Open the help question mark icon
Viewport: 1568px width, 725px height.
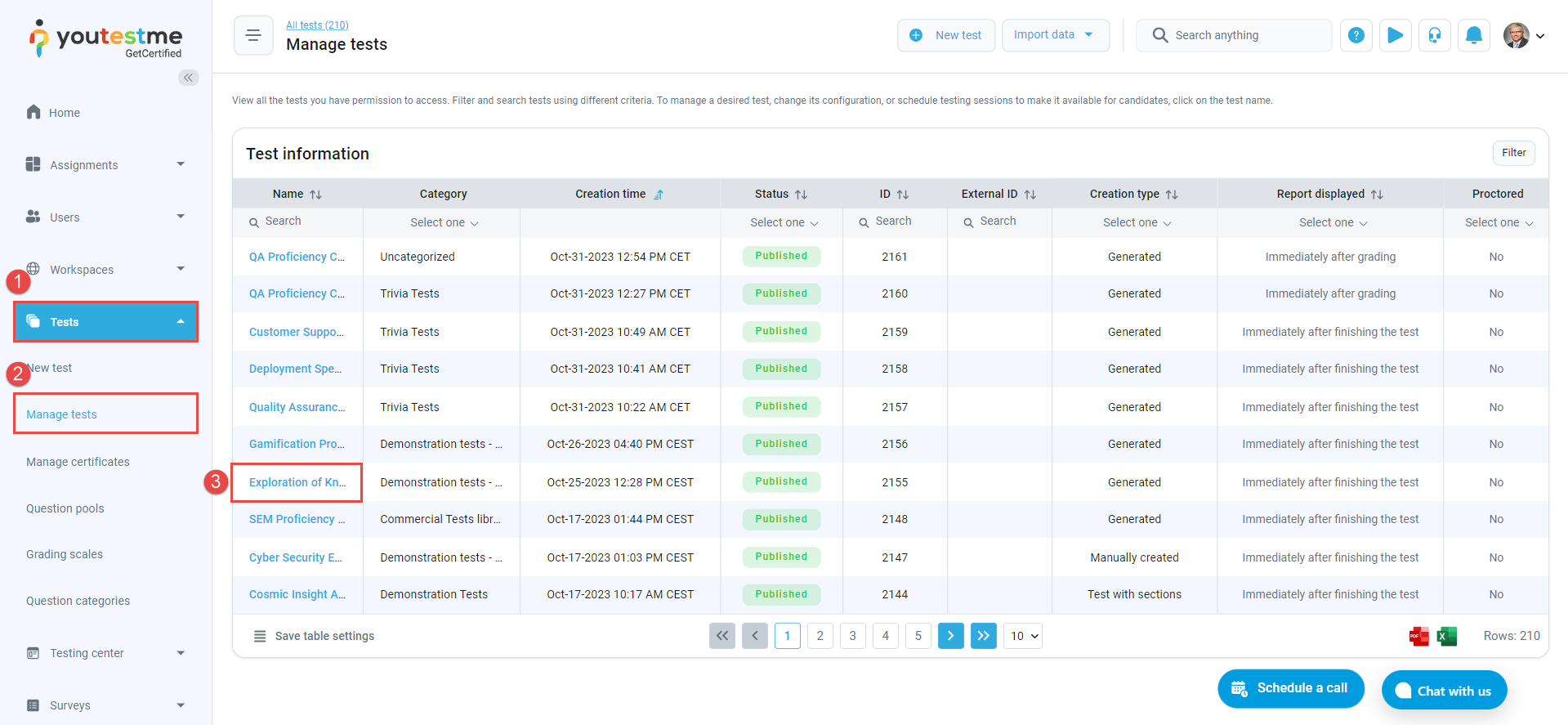tap(1356, 35)
